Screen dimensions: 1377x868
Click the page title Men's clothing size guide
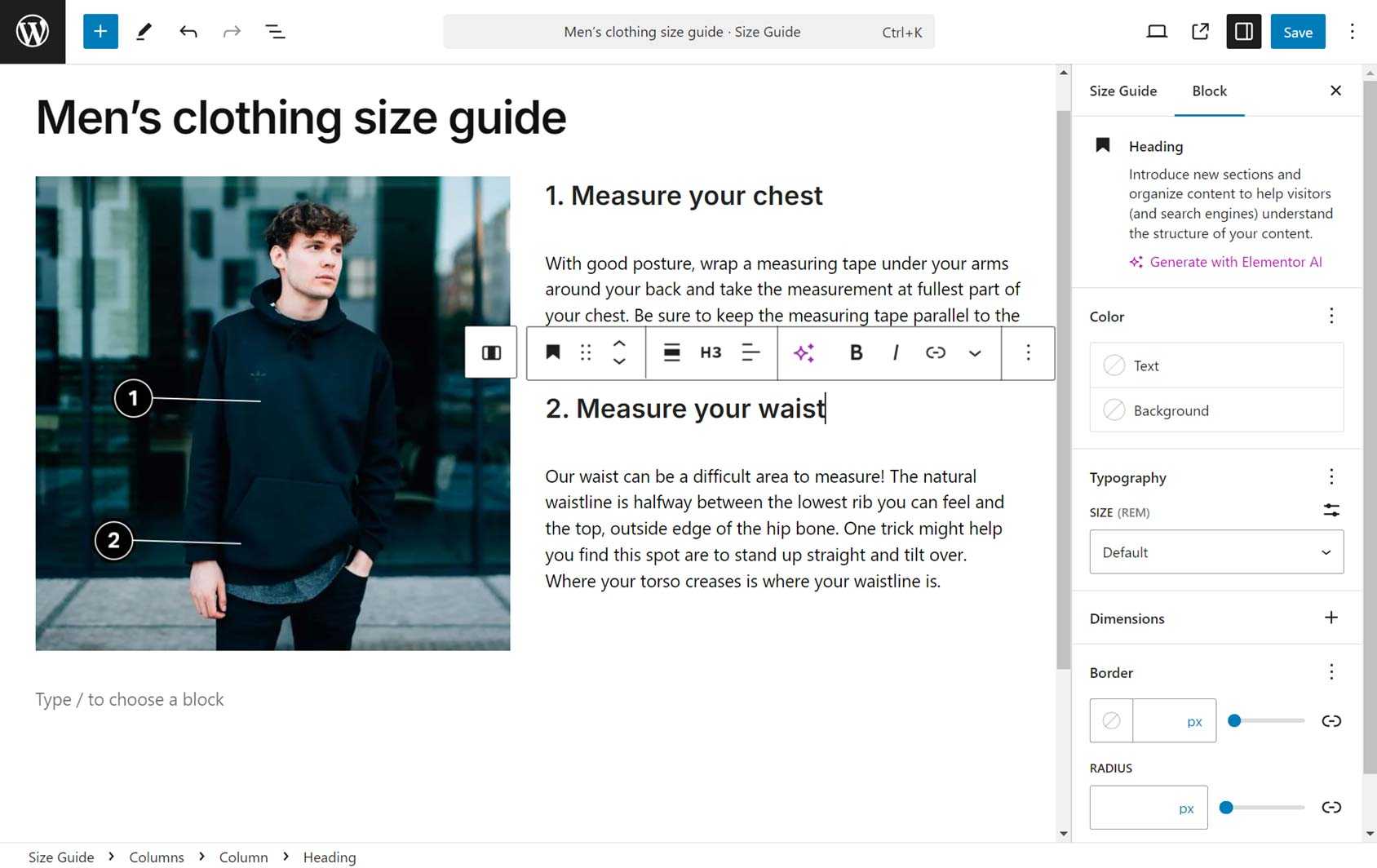coord(301,117)
